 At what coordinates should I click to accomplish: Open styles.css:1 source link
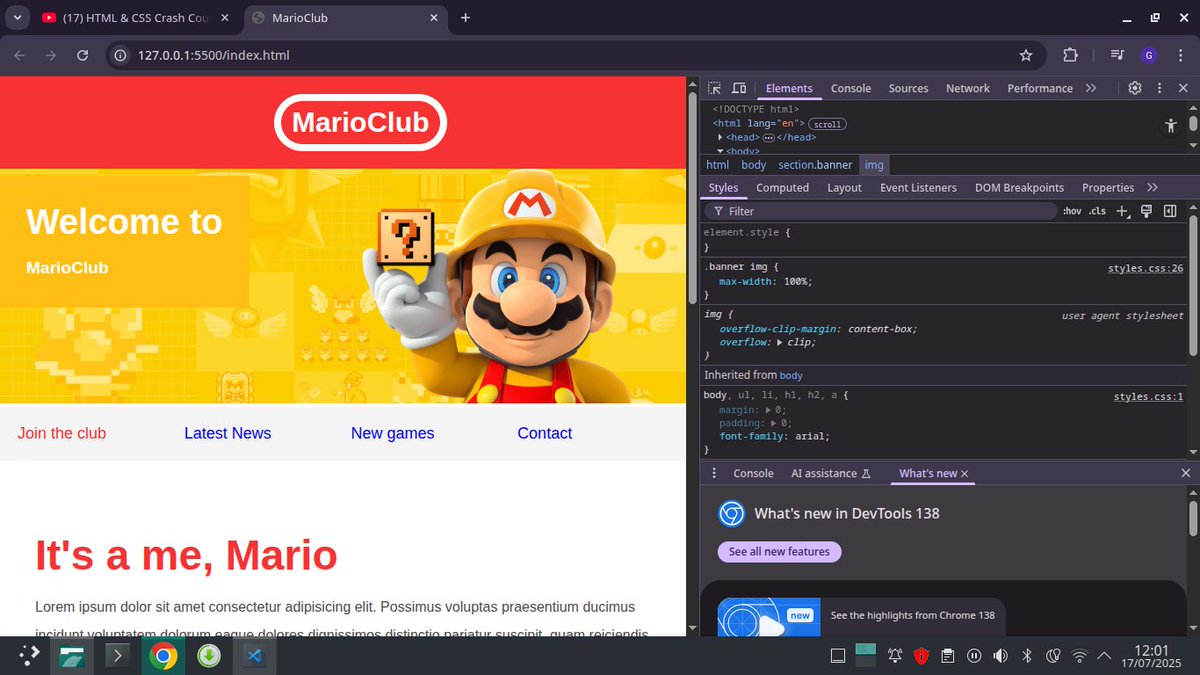click(x=1148, y=397)
